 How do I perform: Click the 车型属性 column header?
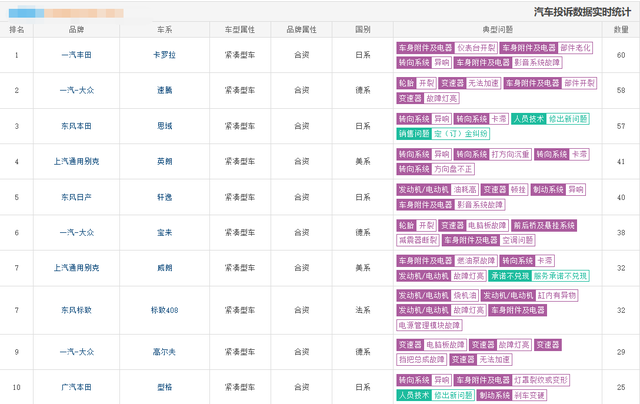240,30
